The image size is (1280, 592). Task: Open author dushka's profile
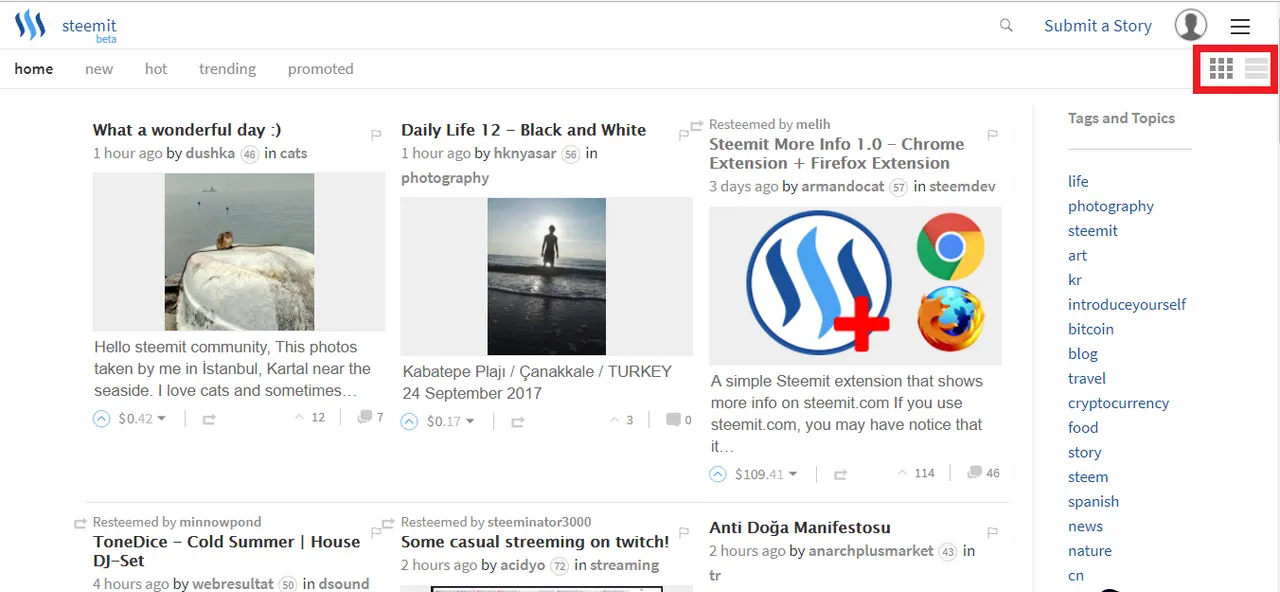click(210, 153)
